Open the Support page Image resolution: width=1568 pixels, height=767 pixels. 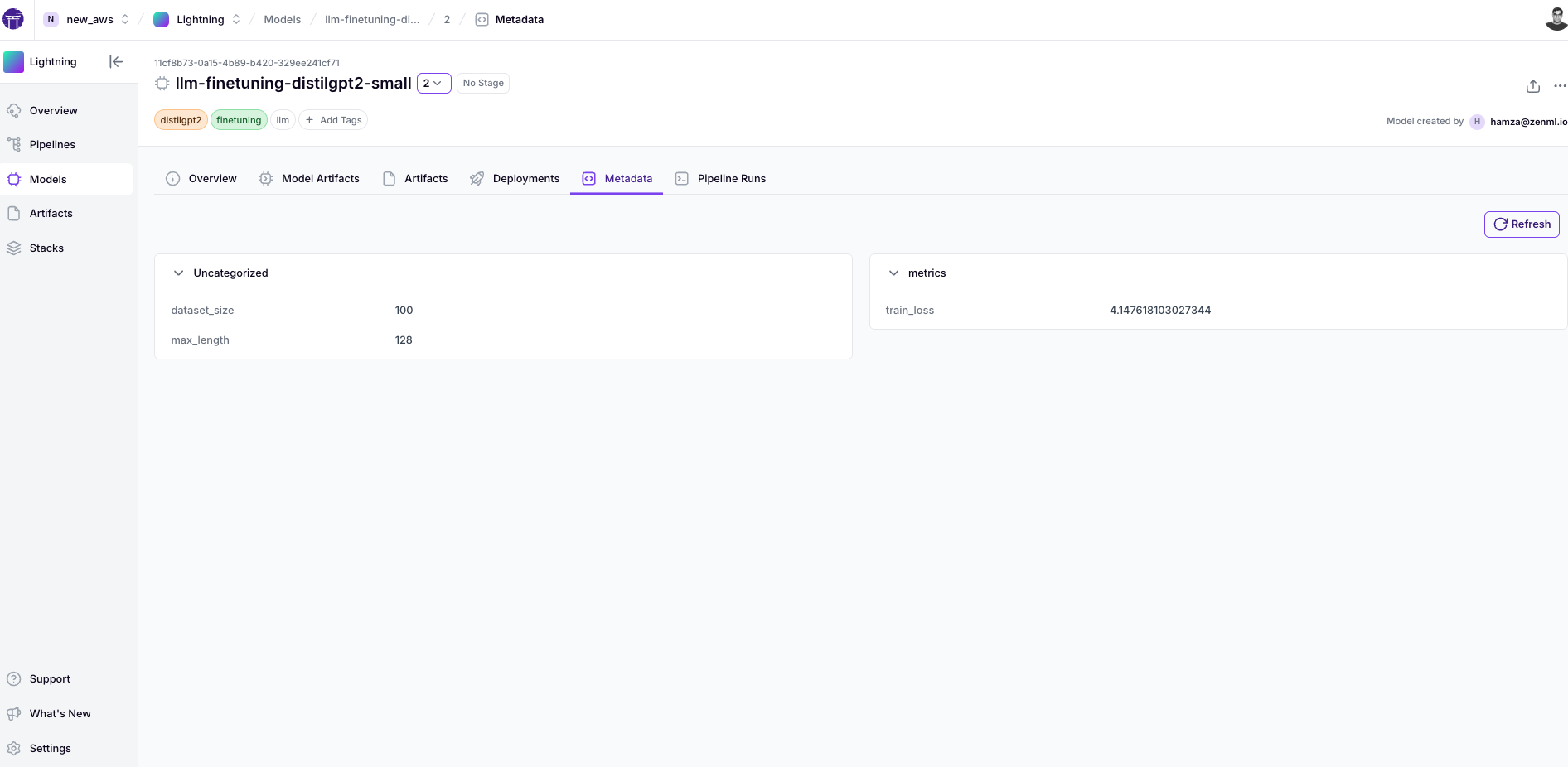tap(50, 679)
